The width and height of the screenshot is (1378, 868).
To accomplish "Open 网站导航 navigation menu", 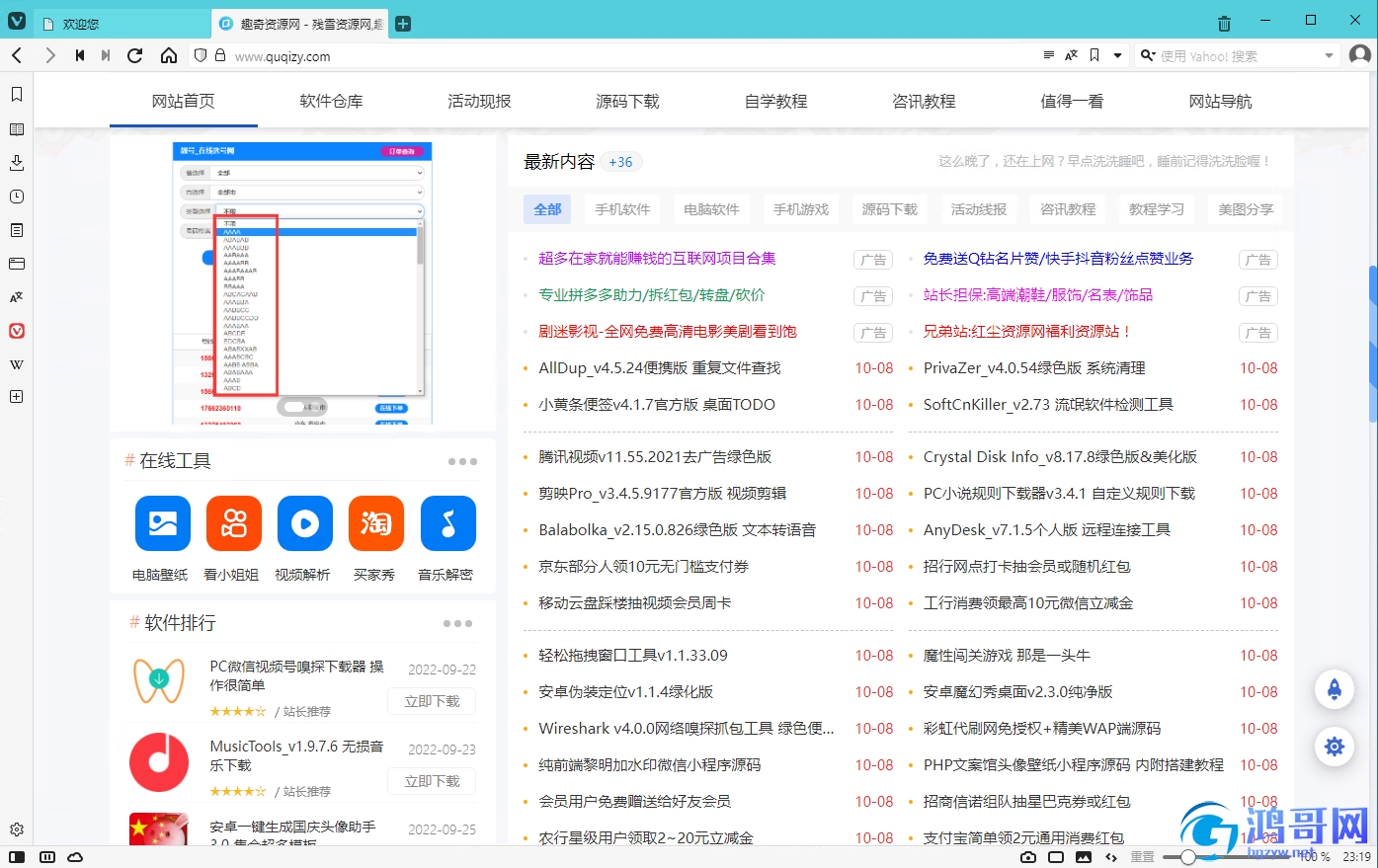I will tap(1220, 101).
